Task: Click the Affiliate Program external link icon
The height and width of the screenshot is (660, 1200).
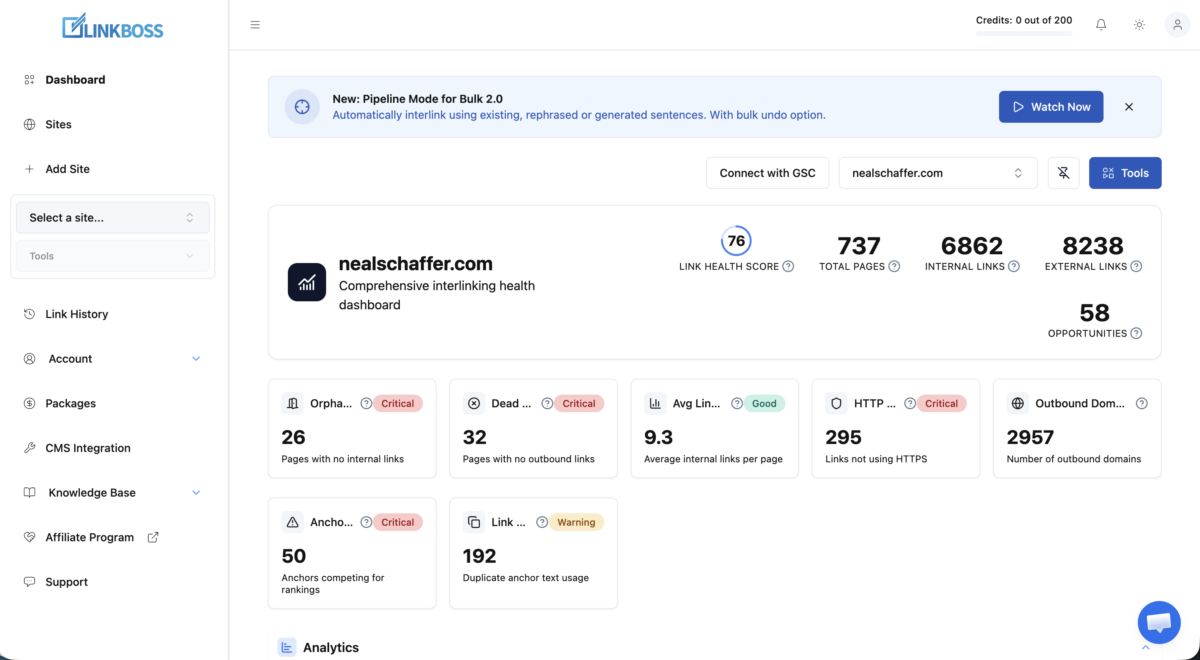Action: click(x=153, y=537)
